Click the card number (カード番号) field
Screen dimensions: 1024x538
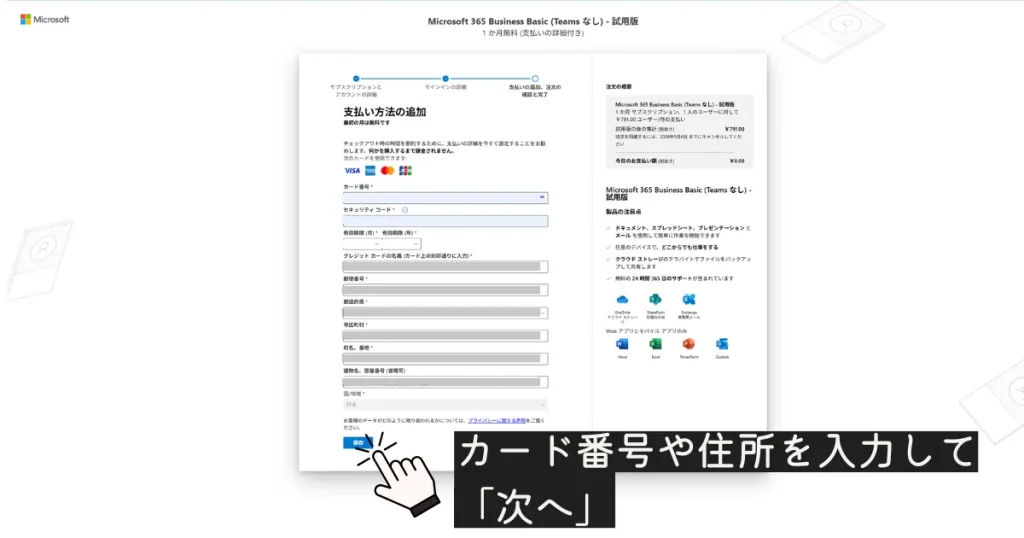445,198
